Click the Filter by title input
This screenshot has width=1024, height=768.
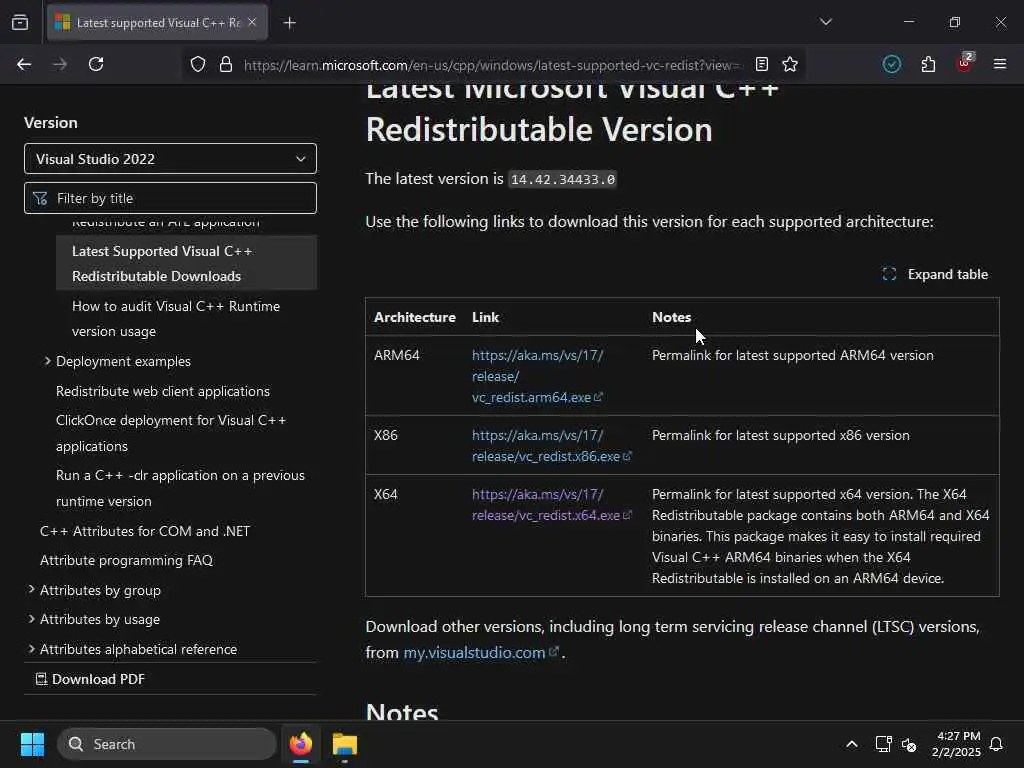click(170, 198)
